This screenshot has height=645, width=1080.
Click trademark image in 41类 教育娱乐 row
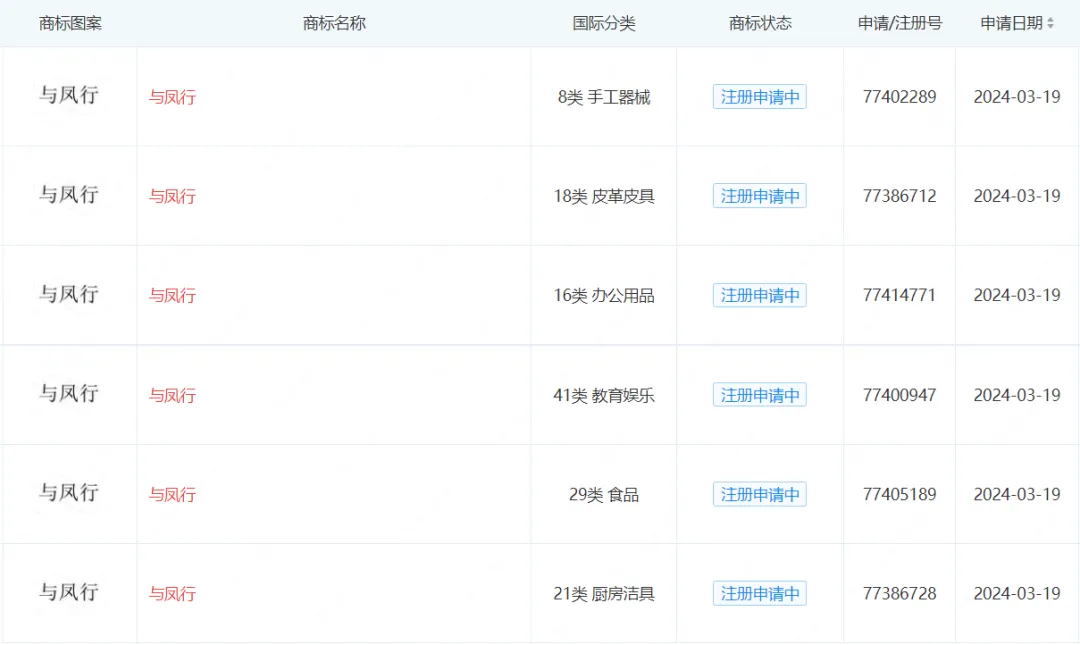pos(69,393)
